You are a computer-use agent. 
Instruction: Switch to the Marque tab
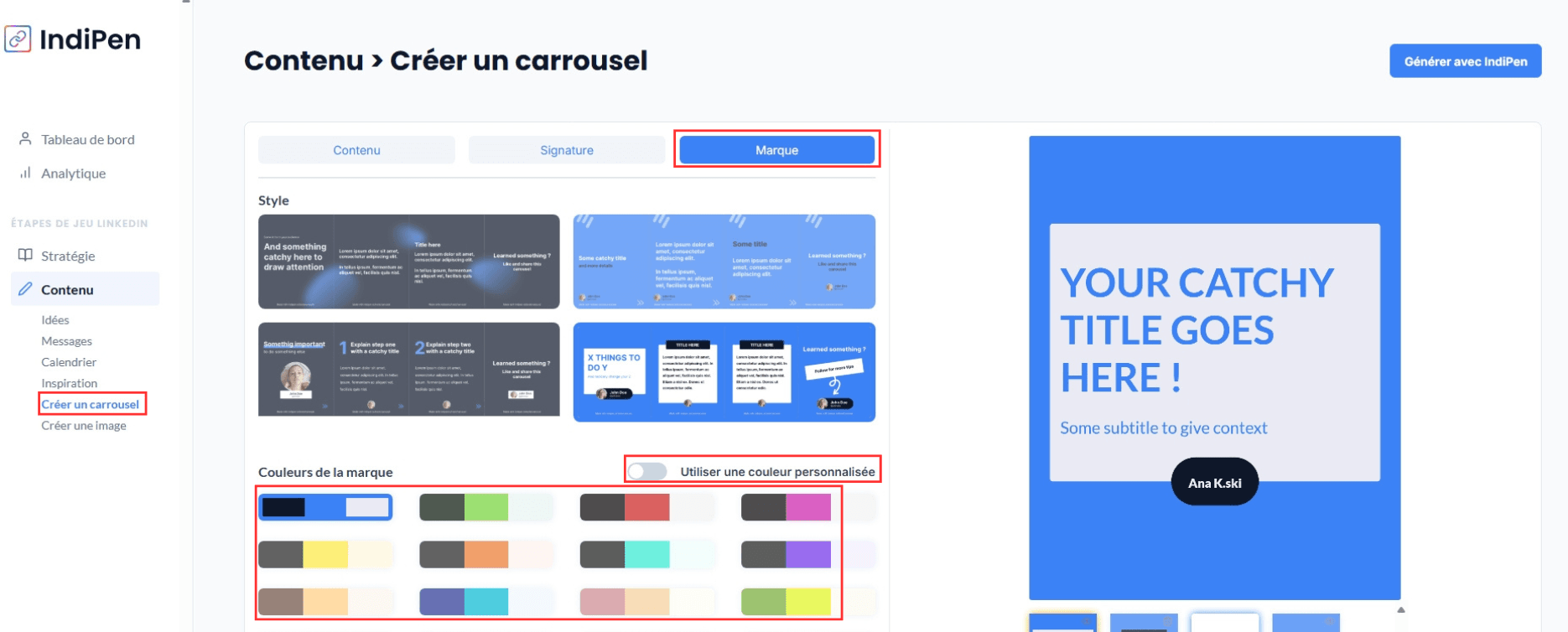(x=776, y=151)
